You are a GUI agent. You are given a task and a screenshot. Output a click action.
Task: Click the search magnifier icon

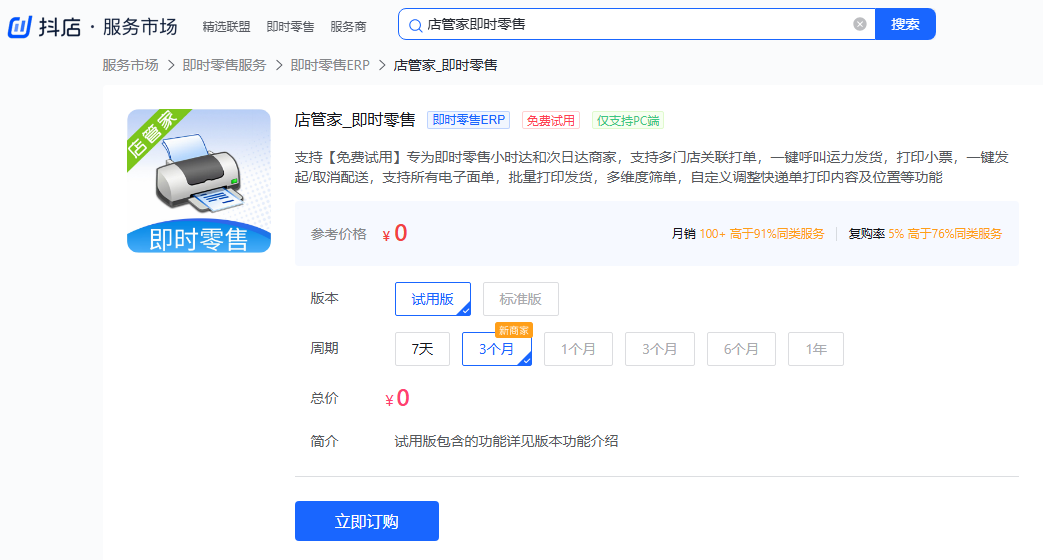[x=415, y=25]
